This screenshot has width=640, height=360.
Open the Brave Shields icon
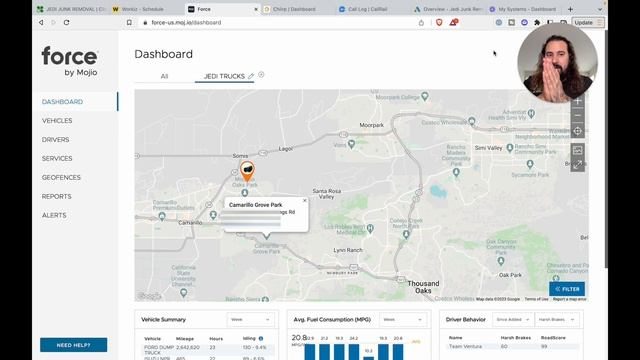[439, 22]
